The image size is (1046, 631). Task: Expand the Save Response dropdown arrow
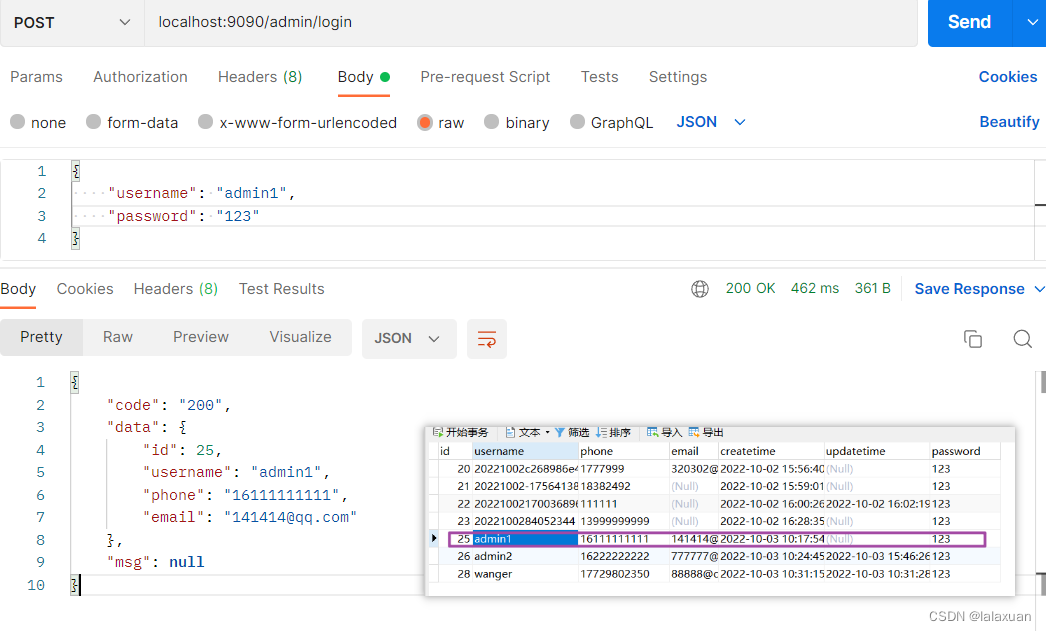pos(1039,289)
